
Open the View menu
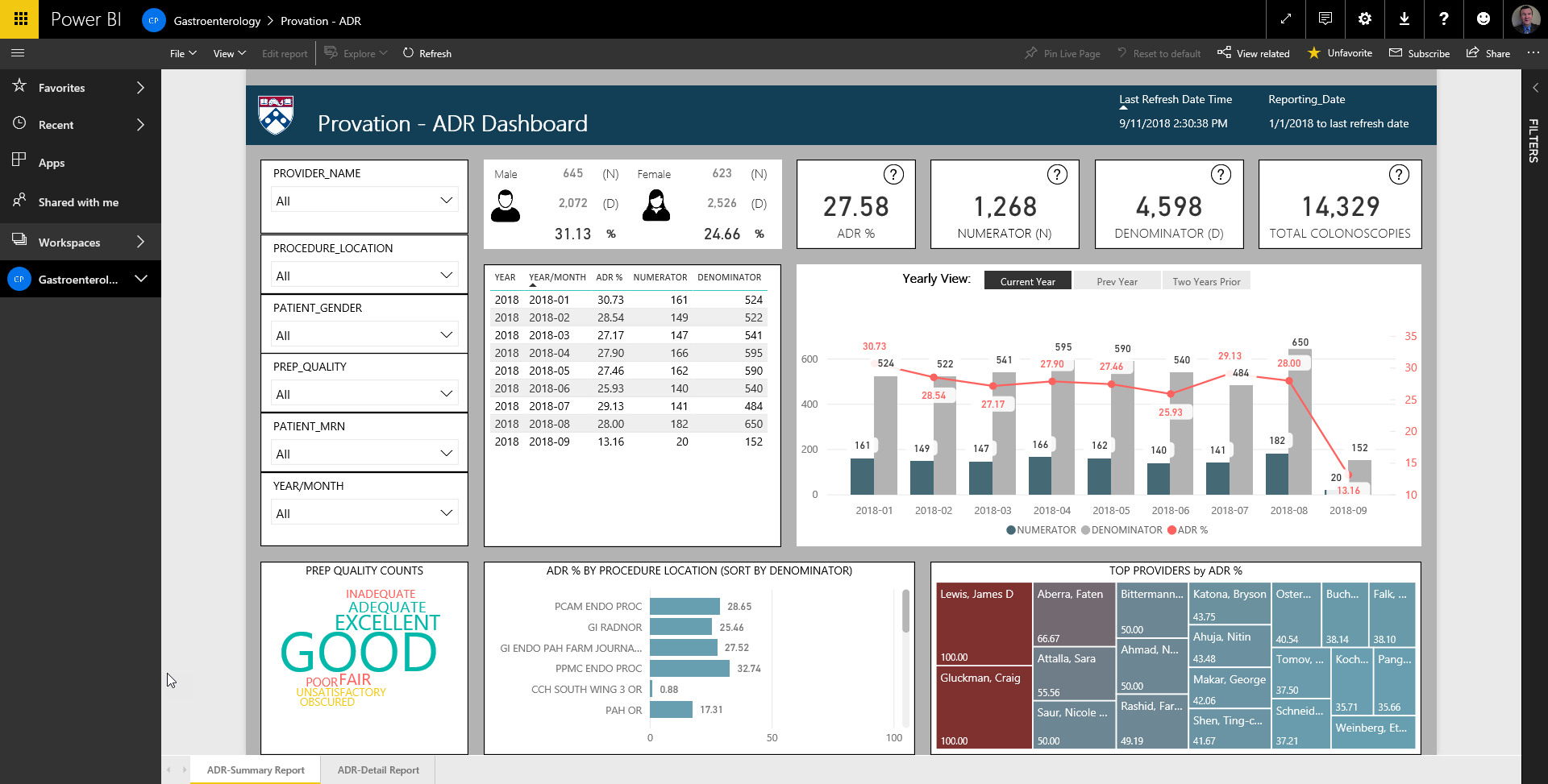click(x=229, y=53)
